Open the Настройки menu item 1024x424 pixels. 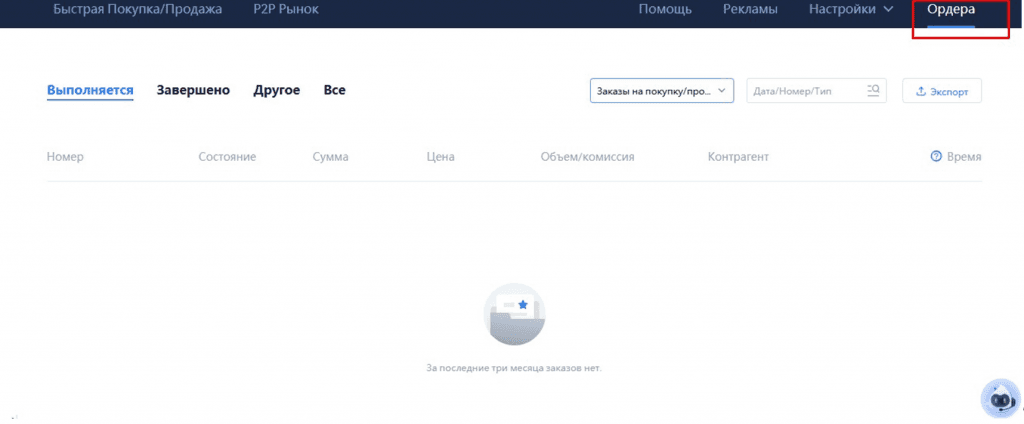click(x=842, y=9)
